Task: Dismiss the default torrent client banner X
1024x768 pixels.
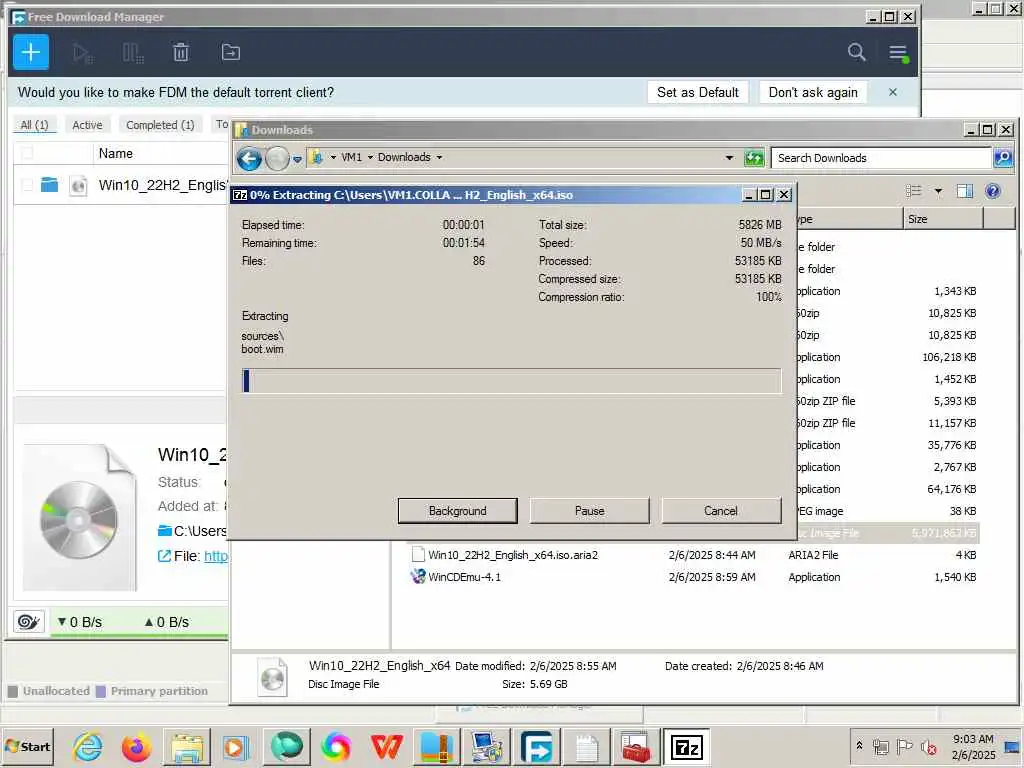Action: pyautogui.click(x=893, y=92)
